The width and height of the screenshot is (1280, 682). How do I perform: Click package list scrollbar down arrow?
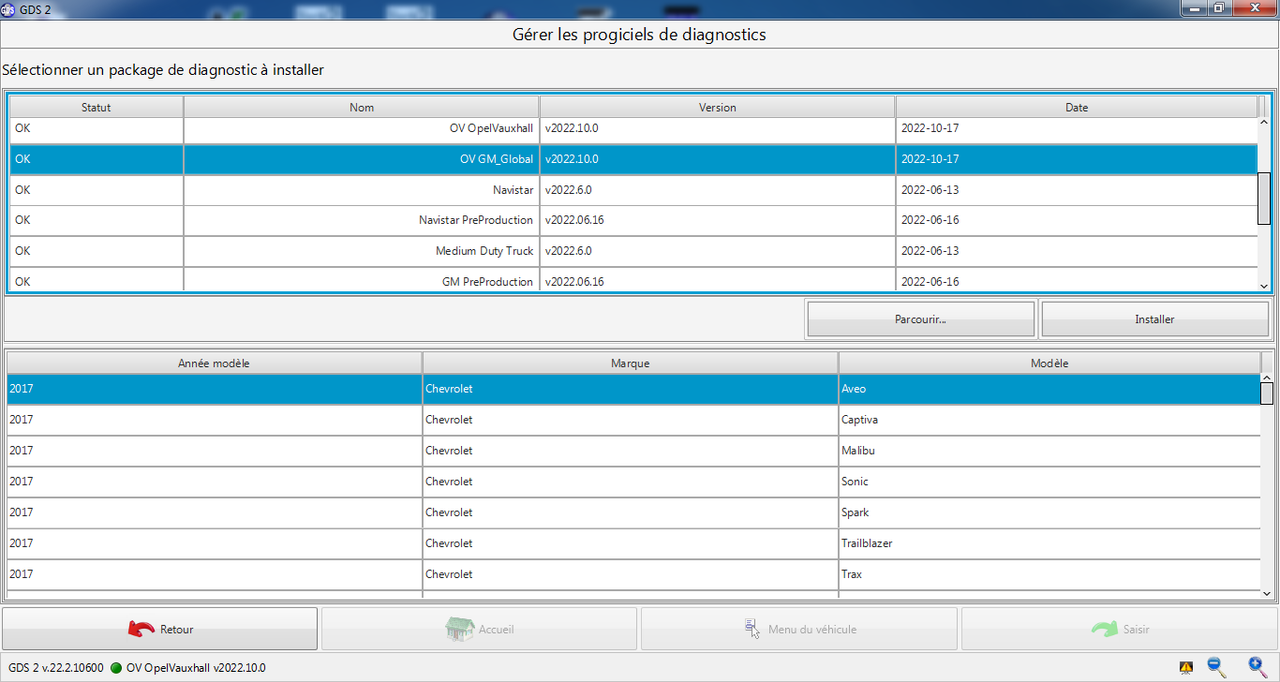(1264, 285)
